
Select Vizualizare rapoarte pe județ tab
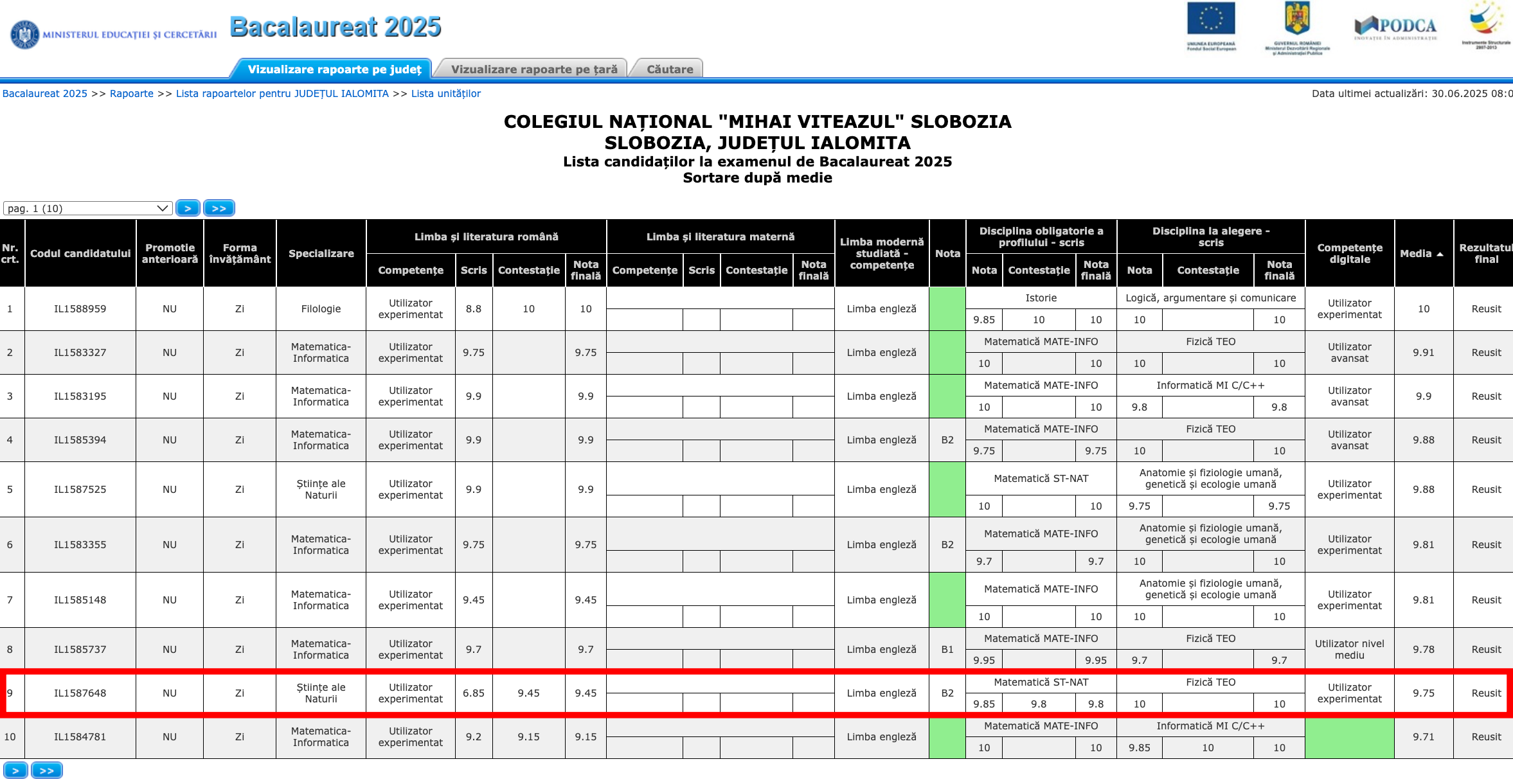[x=334, y=69]
